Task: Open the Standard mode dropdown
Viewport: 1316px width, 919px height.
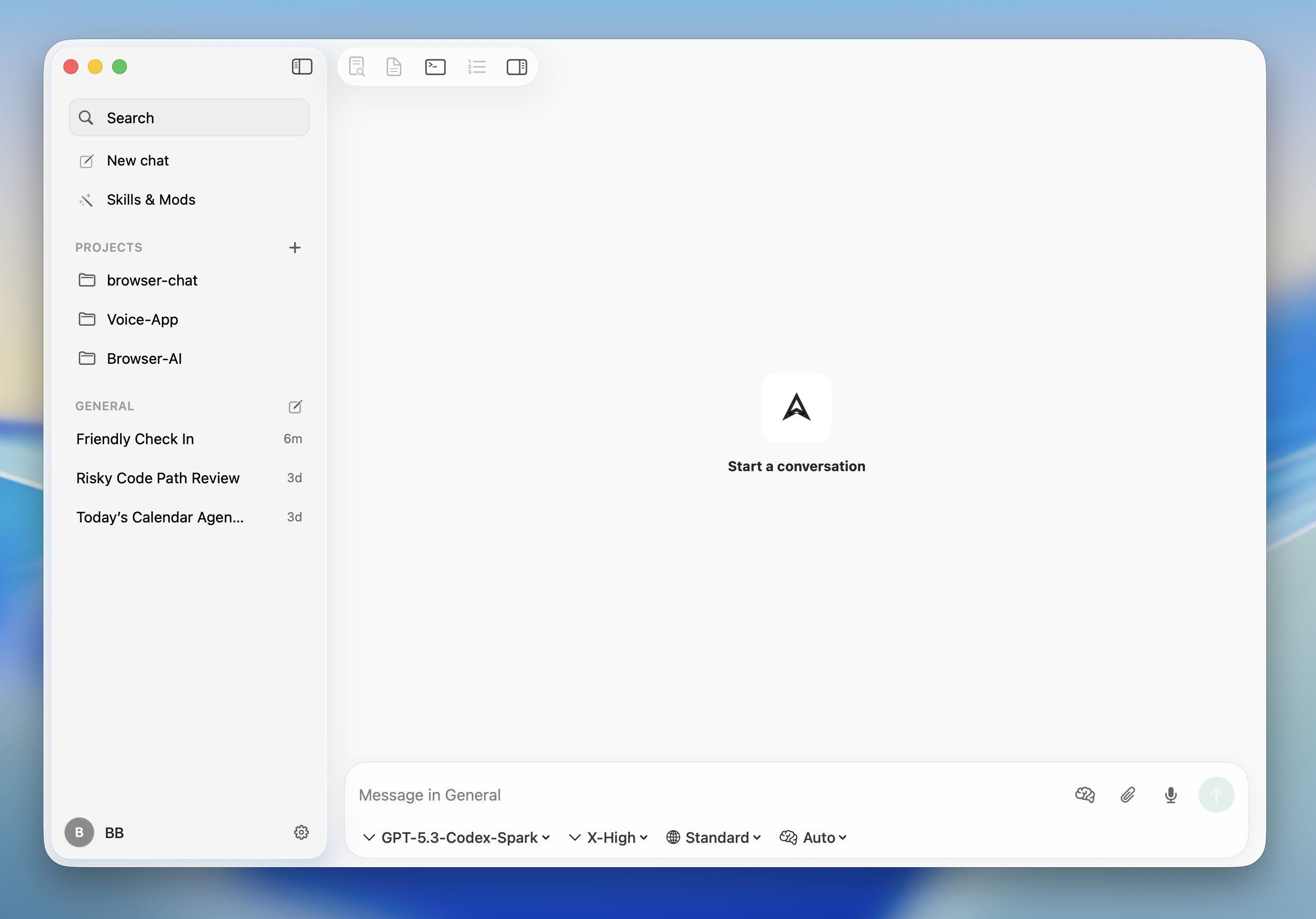Action: tap(712, 837)
